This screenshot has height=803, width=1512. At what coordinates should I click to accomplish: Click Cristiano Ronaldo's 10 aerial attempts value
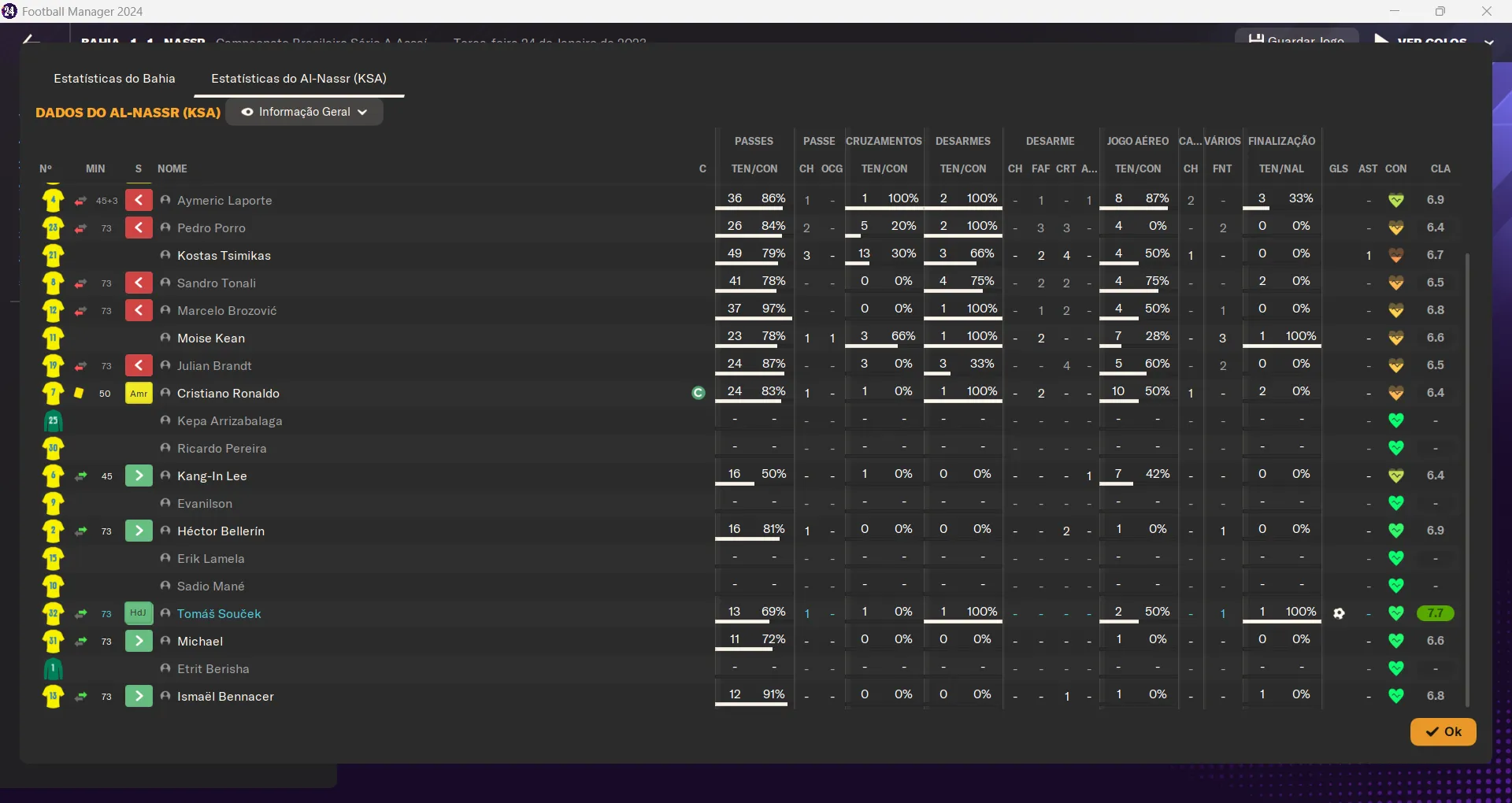[x=1118, y=391]
